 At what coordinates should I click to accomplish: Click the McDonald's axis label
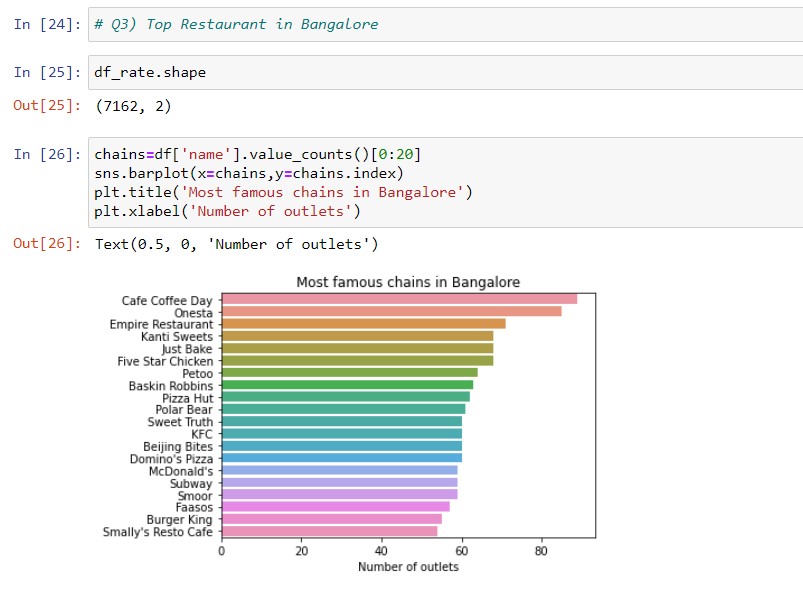[181, 471]
